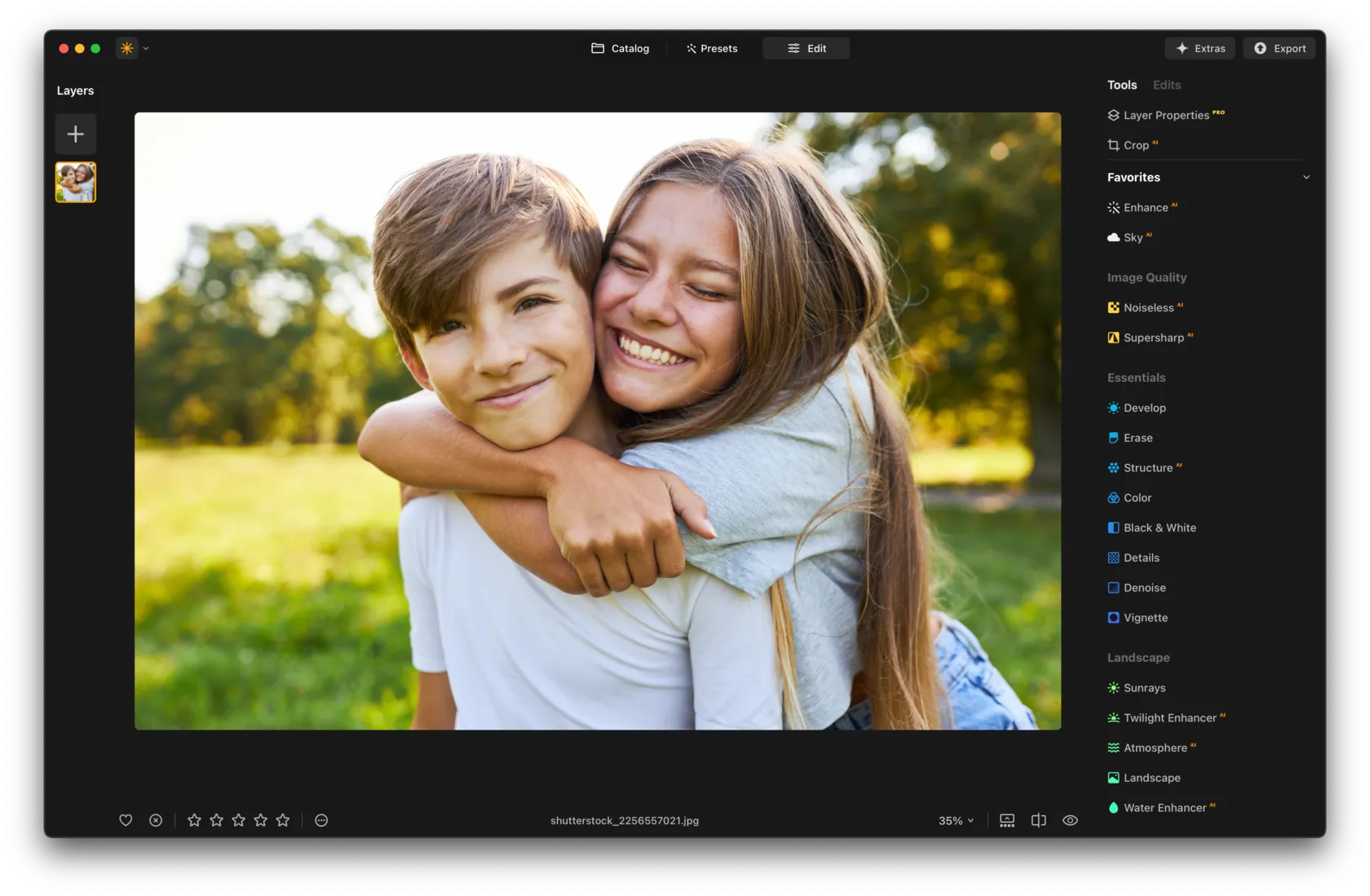Collapse the Favorites section chevron
Screen dimensions: 1370x896
point(1306,177)
